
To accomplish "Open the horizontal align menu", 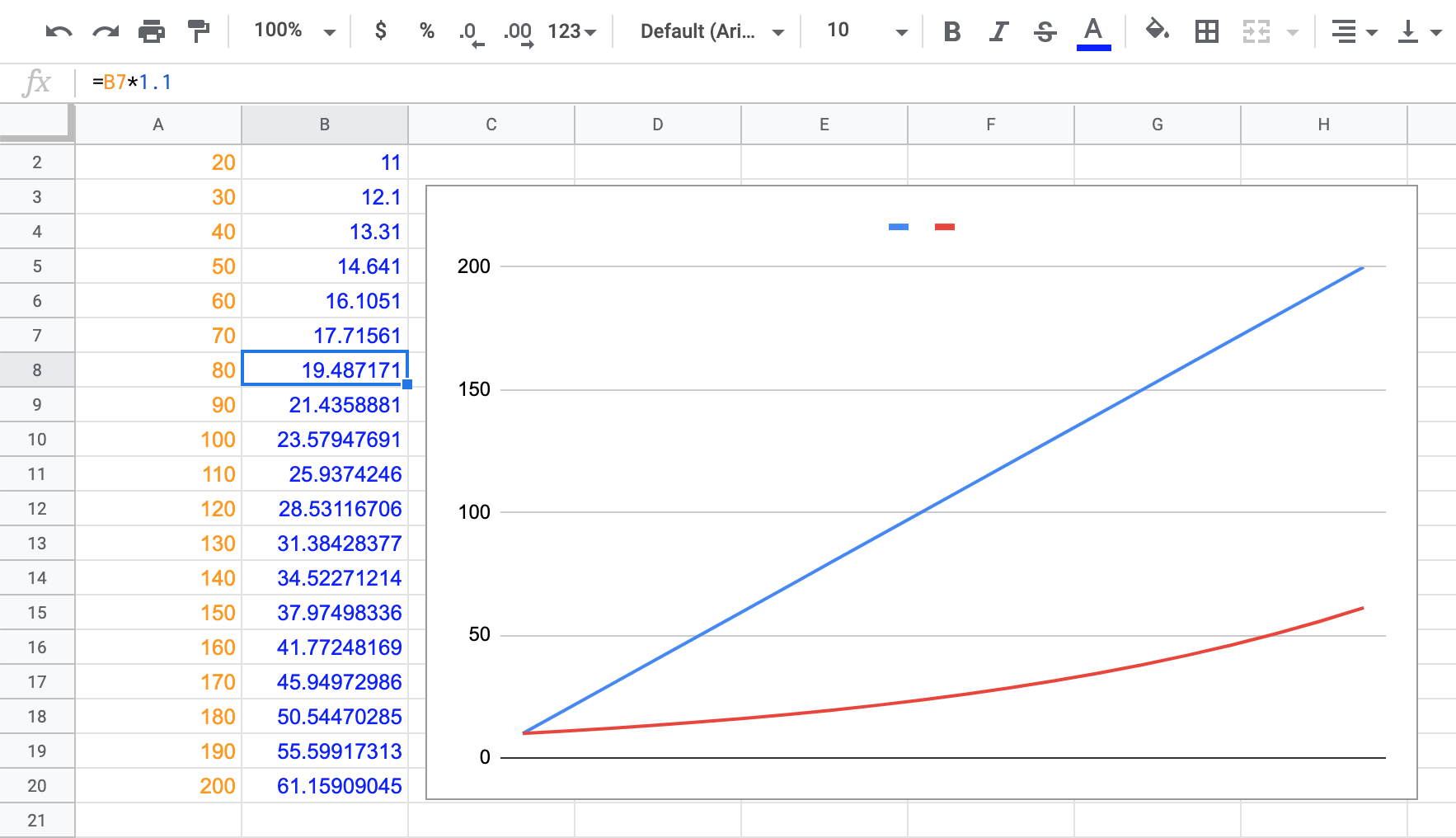I will pos(1354,32).
